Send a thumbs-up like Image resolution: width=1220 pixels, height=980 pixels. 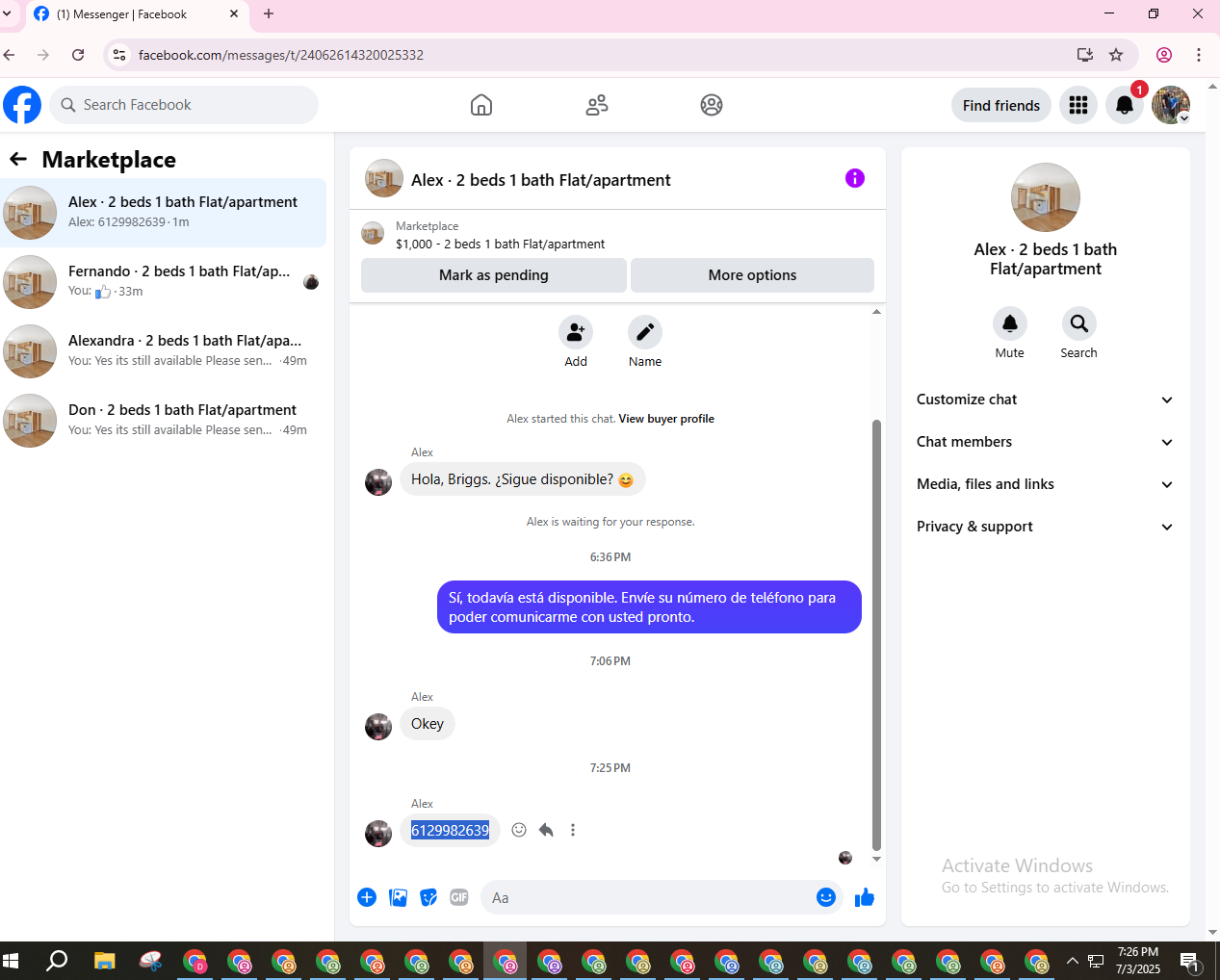[865, 897]
